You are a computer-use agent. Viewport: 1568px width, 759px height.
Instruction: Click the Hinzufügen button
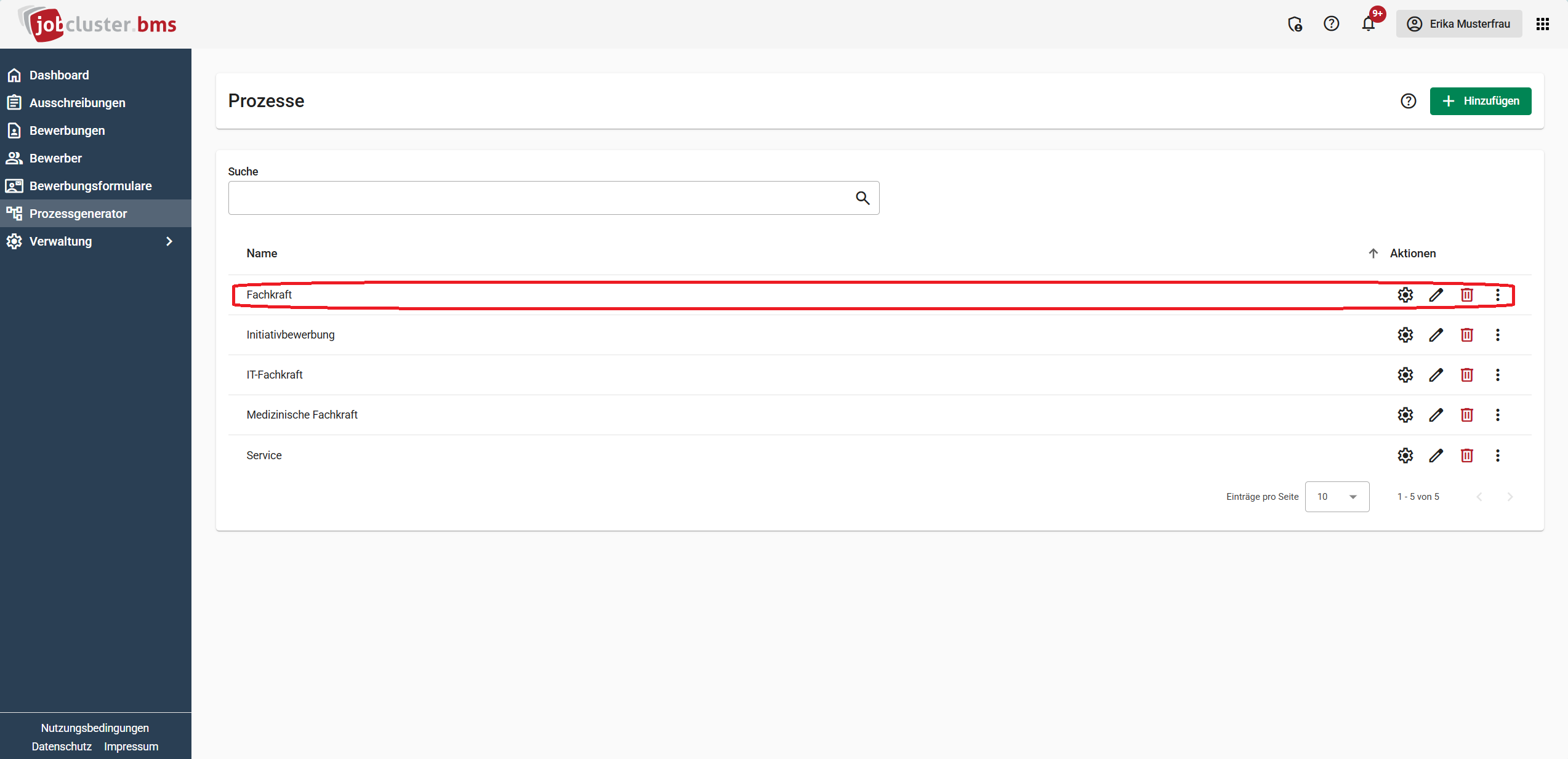1480,101
